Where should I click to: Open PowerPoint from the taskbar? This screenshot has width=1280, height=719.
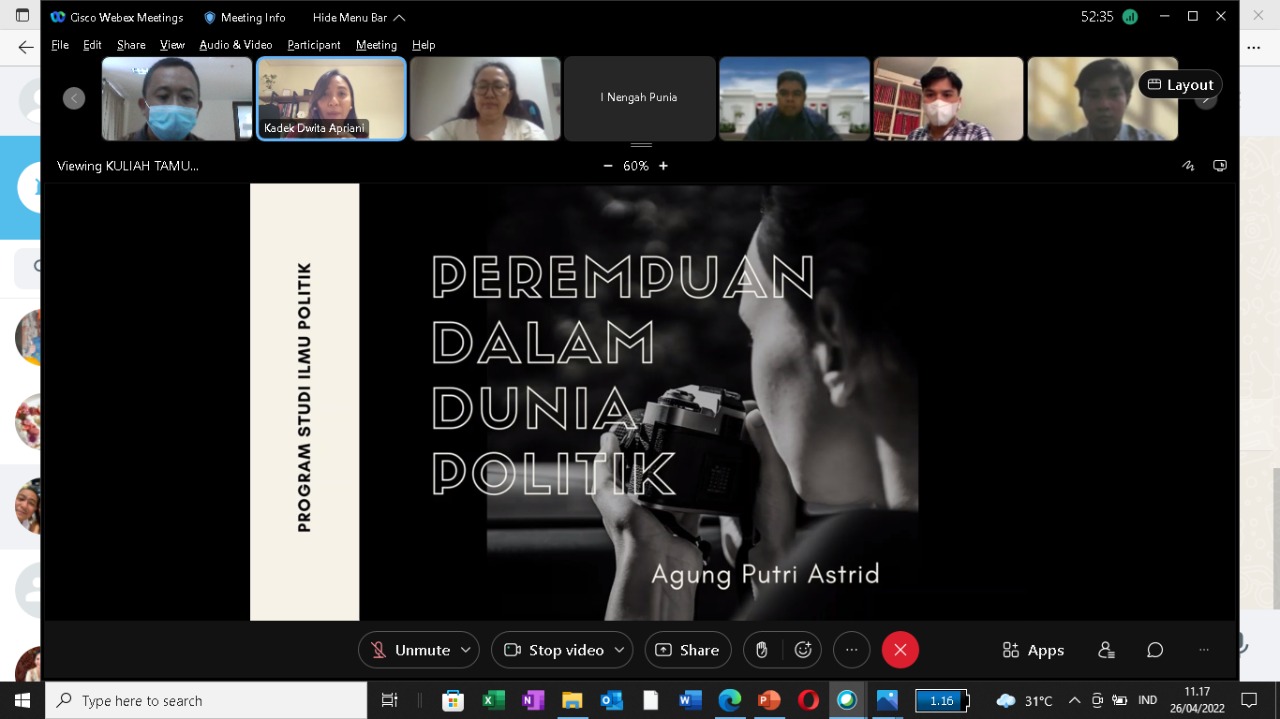click(769, 701)
